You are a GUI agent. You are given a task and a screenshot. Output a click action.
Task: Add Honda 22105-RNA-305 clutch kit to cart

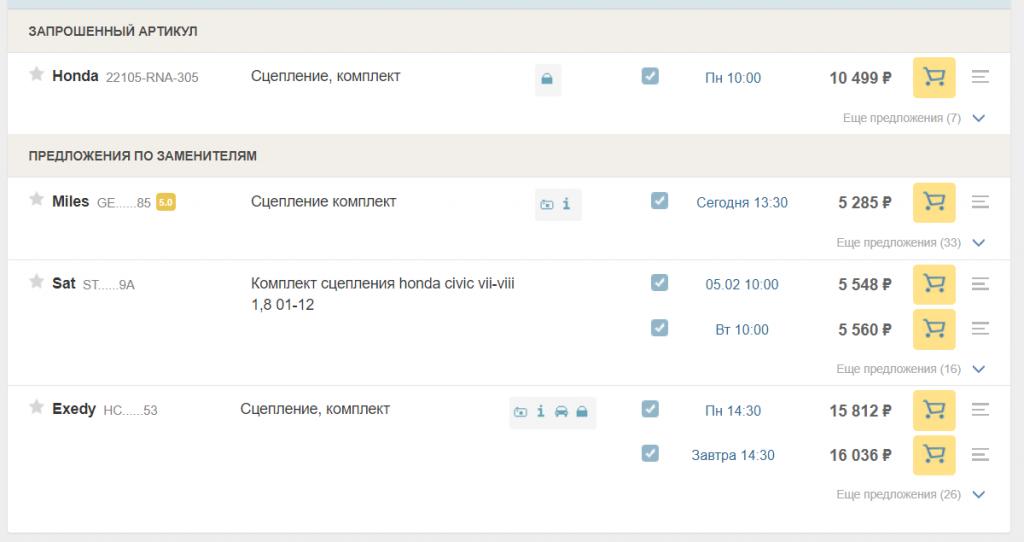pyautogui.click(x=934, y=78)
